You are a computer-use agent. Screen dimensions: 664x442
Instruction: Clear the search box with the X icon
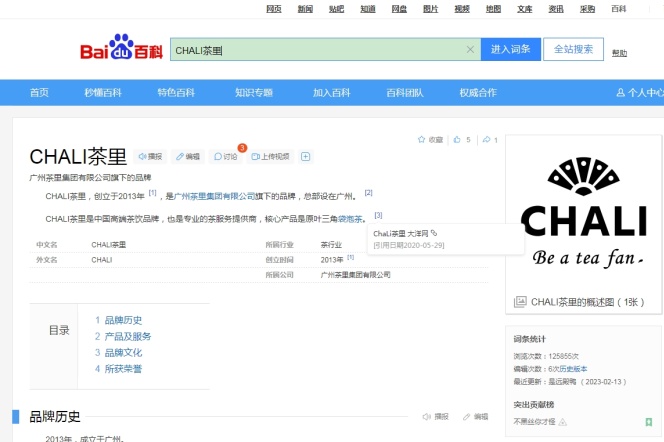click(x=470, y=50)
